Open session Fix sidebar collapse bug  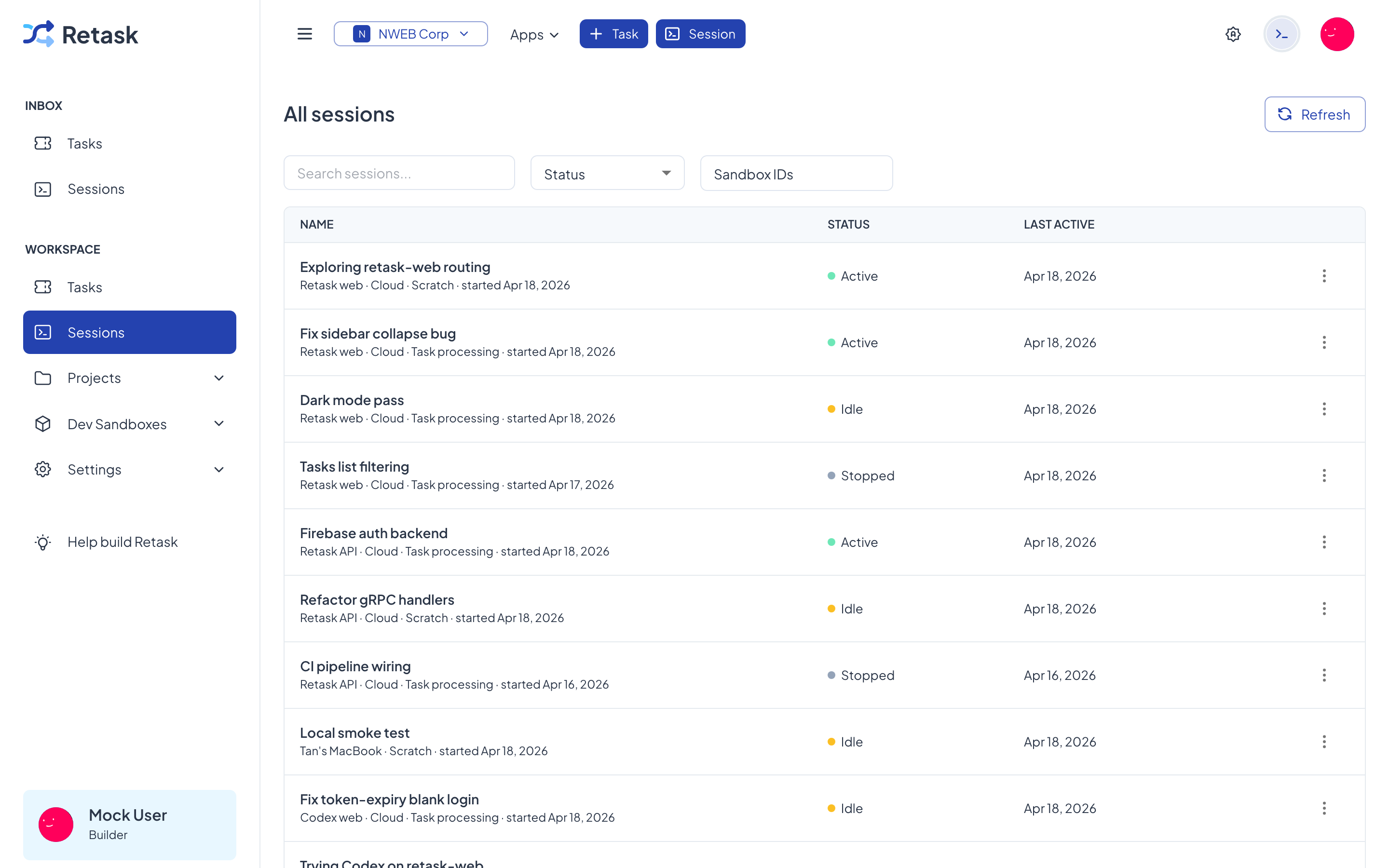(x=378, y=334)
